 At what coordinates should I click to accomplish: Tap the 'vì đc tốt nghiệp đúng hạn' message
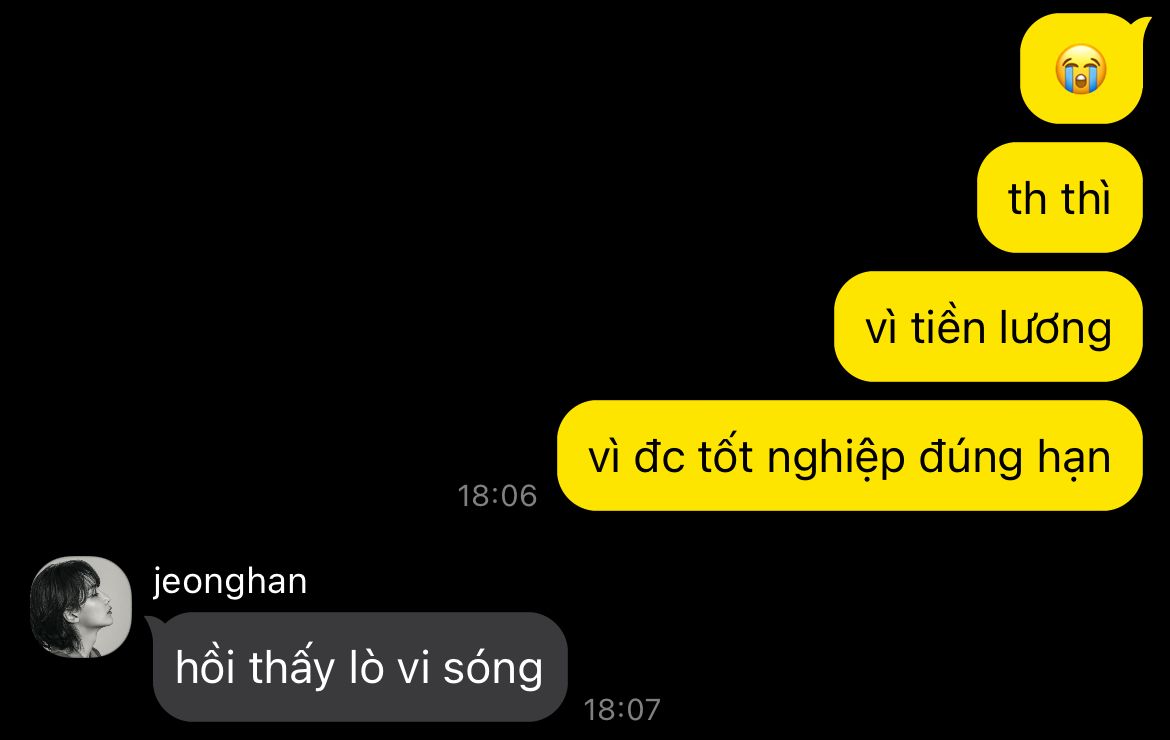[x=850, y=456]
